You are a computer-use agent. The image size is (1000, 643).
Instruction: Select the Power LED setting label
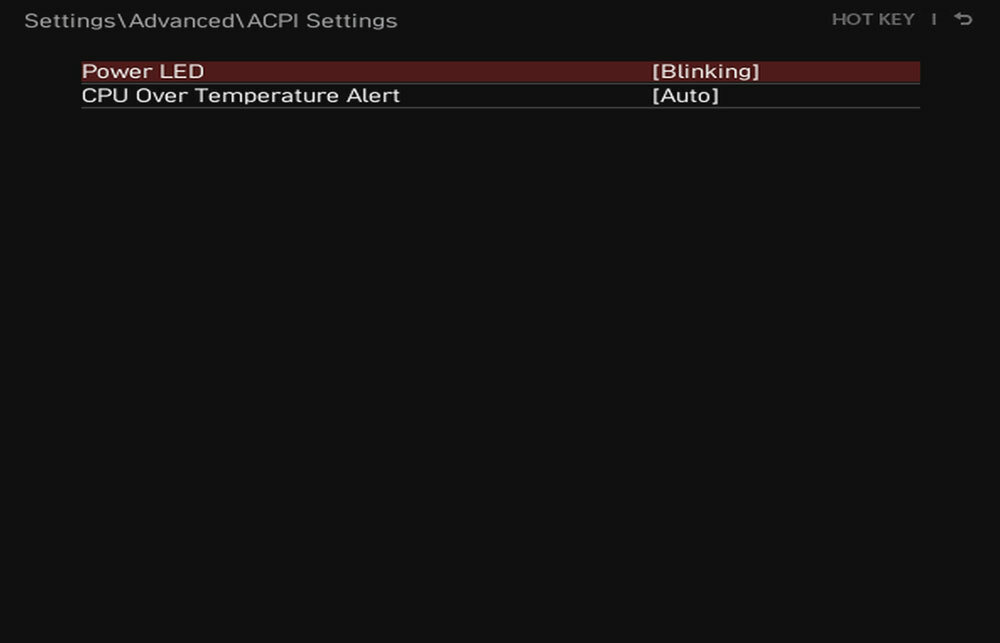pos(143,71)
